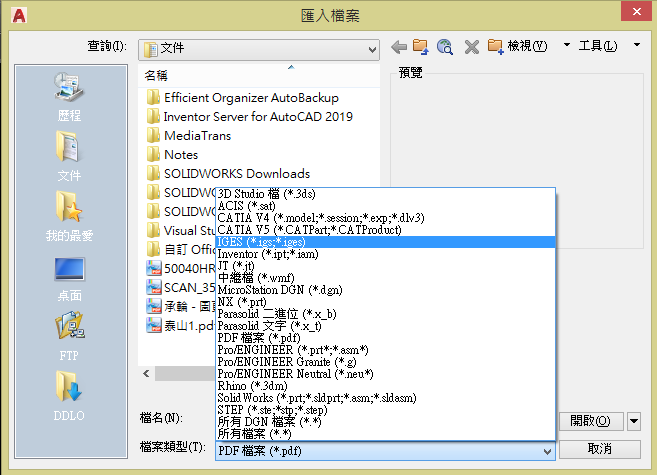Choose Inventor (*.ipt;*.iam) file type
Screen dimensions: 657x475
pyautogui.click(x=385, y=254)
